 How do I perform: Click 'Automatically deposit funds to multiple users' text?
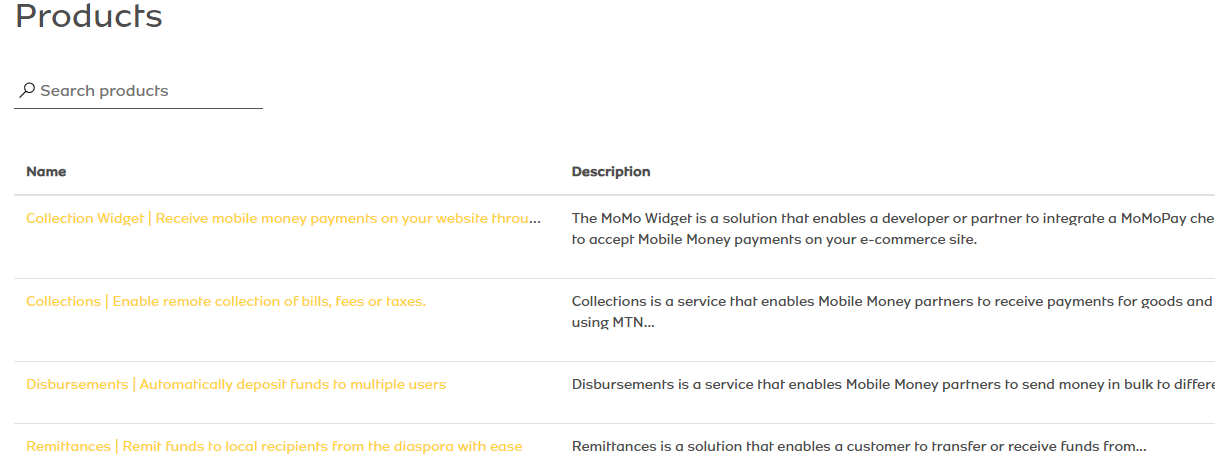[293, 384]
